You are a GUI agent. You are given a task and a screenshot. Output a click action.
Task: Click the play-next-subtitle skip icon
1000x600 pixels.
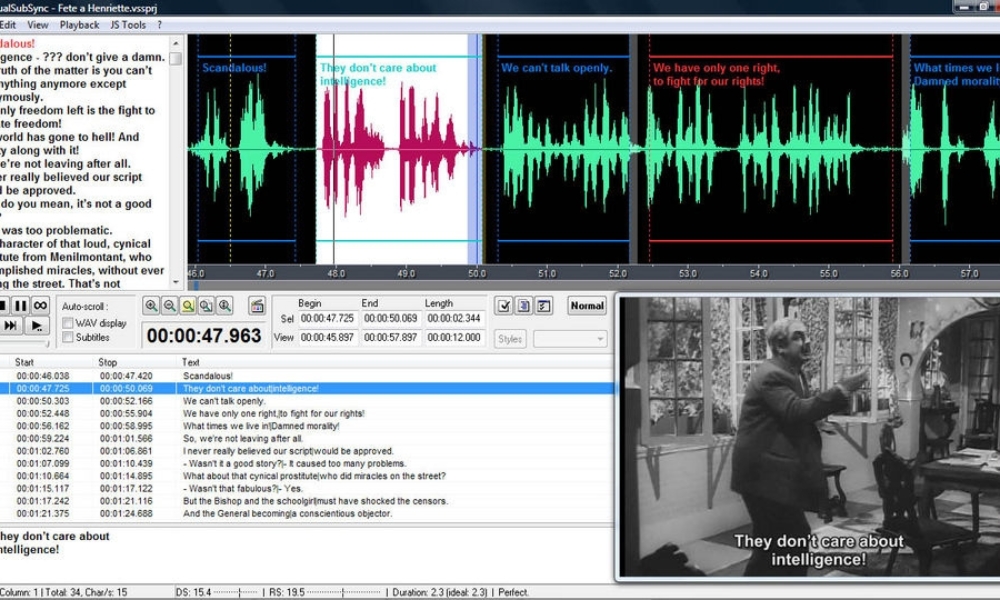11,326
